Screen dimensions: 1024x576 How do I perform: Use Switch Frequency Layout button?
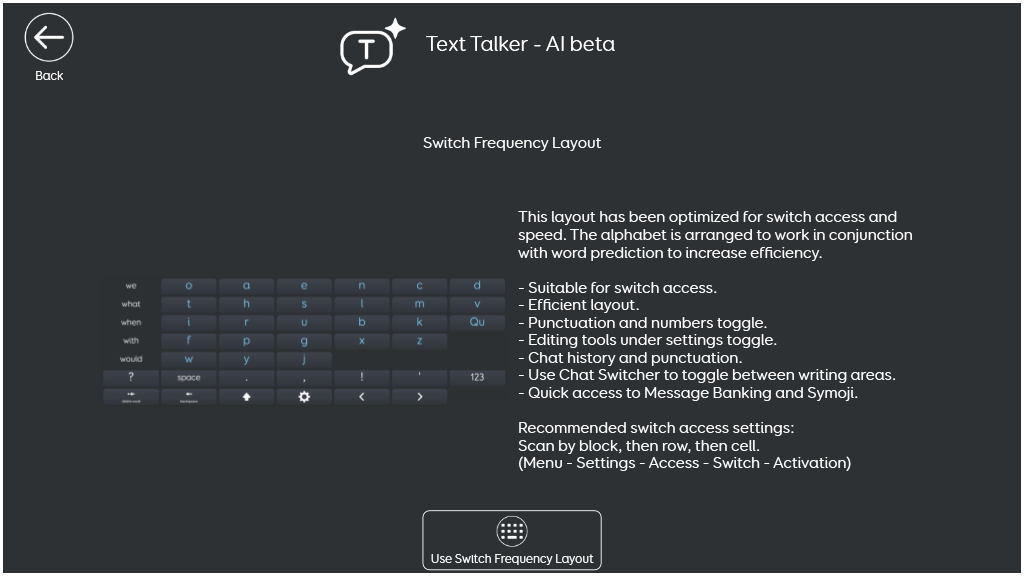[512, 541]
